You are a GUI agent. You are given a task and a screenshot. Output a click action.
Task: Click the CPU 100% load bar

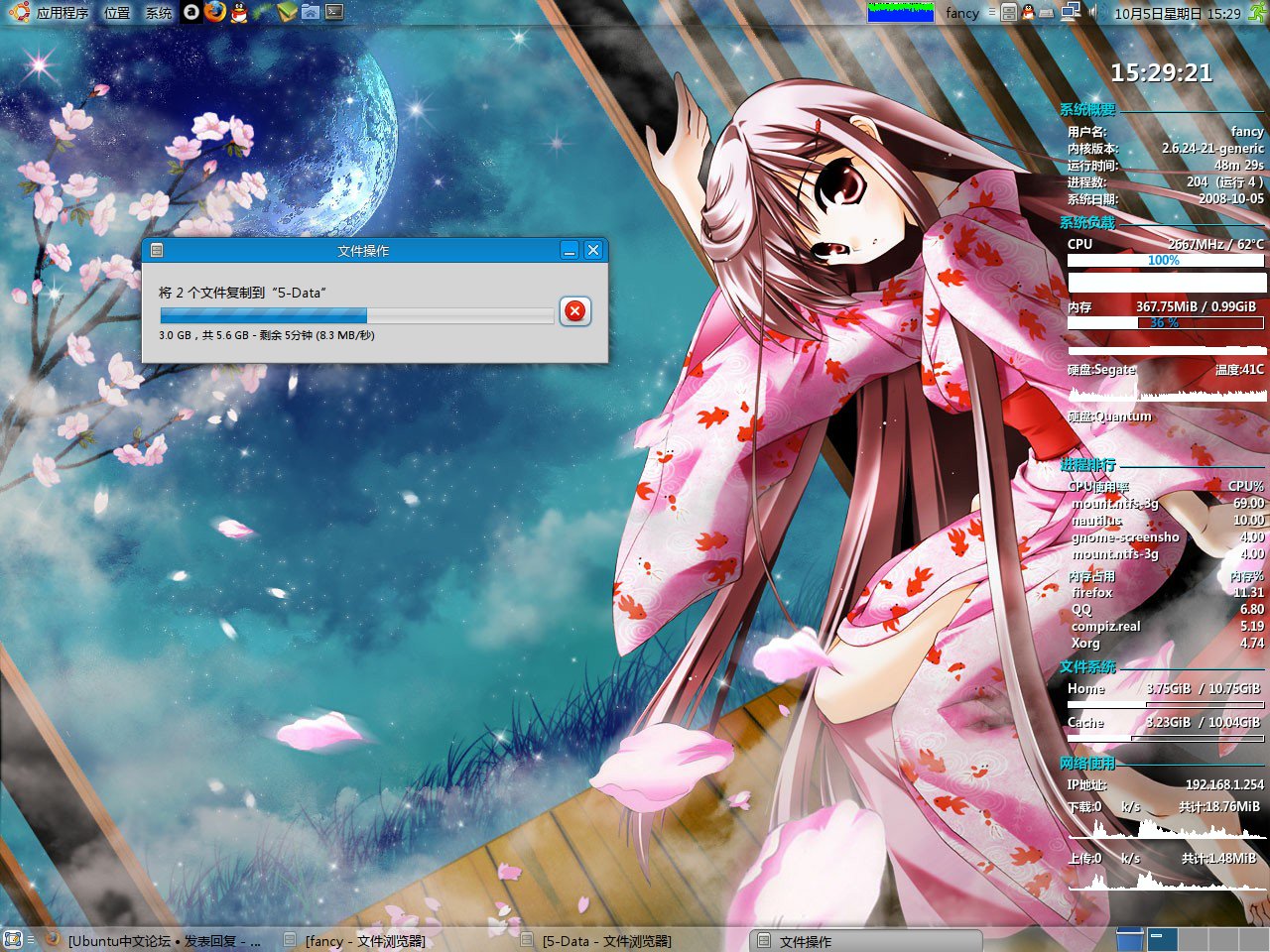(x=1167, y=260)
